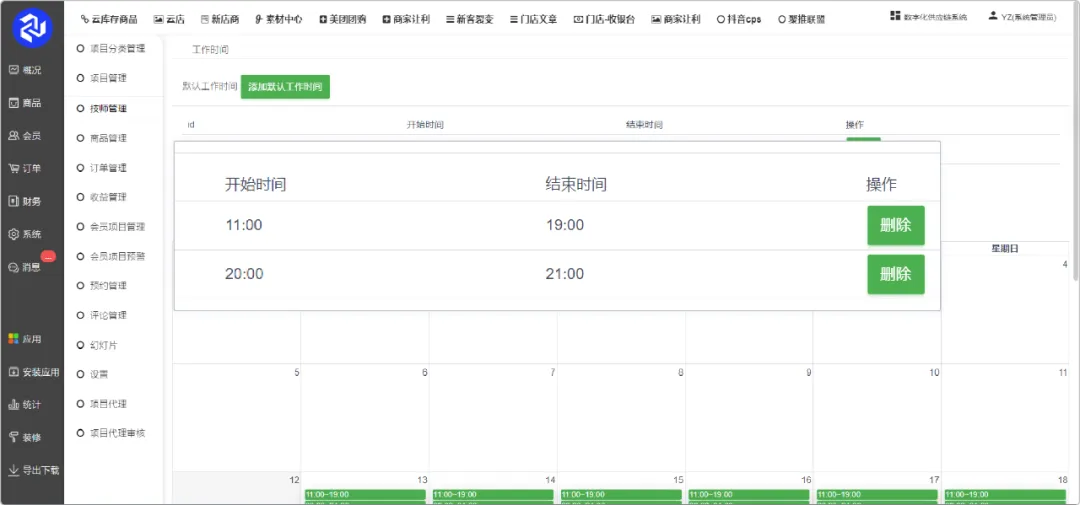Open 商品 section in the dark sidebar
Image resolution: width=1080 pixels, height=505 pixels.
(26, 103)
